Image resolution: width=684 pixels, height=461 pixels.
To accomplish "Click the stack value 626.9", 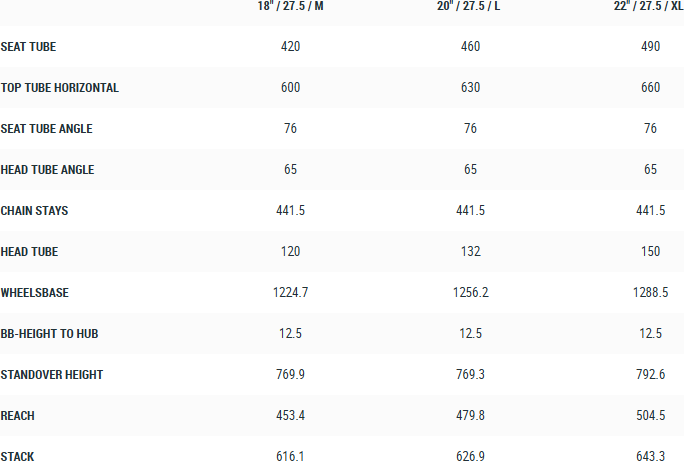I will coord(470,457).
